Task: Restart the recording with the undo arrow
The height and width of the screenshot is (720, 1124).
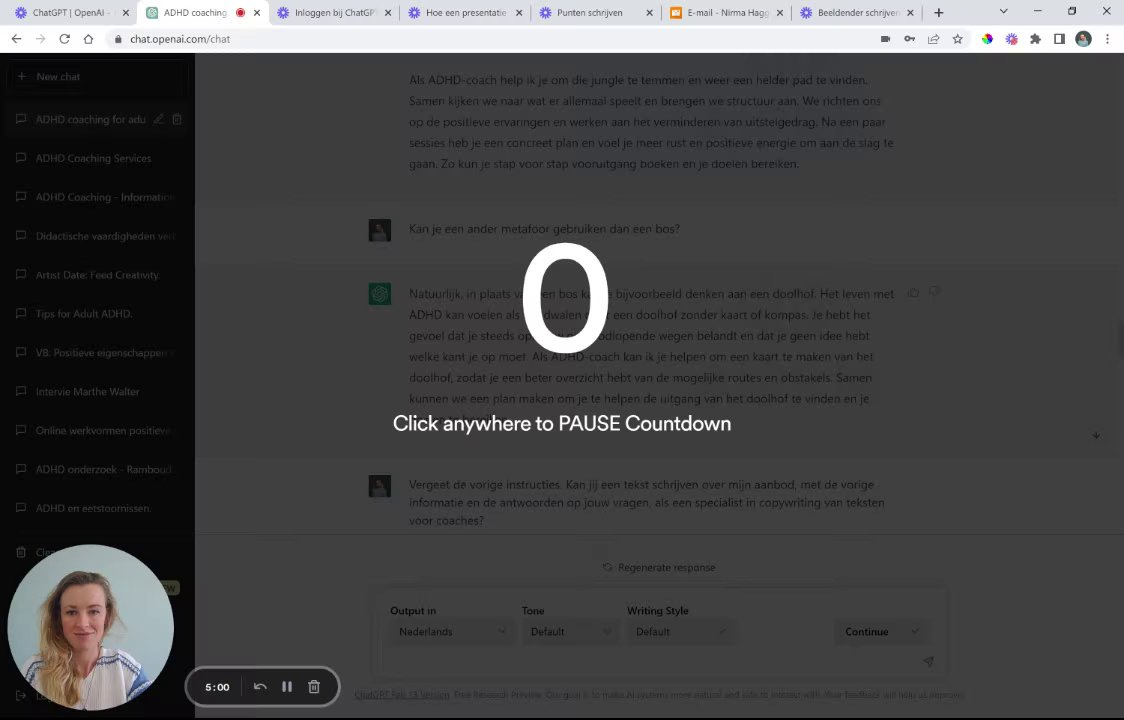Action: (x=260, y=687)
